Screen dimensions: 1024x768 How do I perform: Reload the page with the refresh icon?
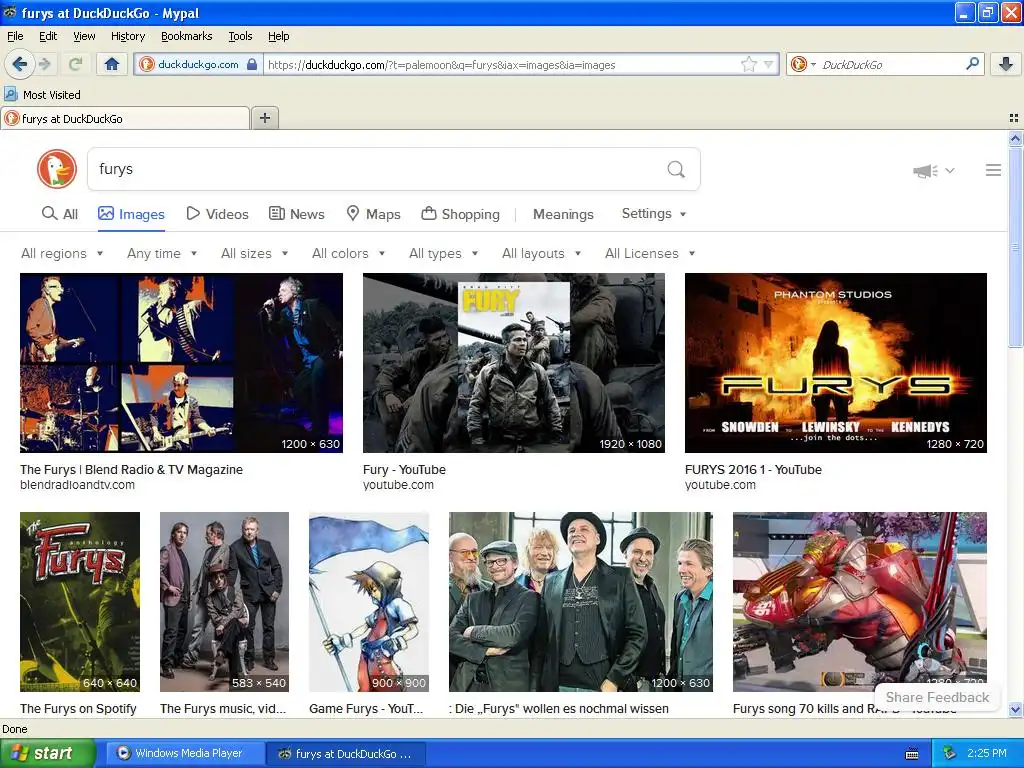tap(75, 64)
